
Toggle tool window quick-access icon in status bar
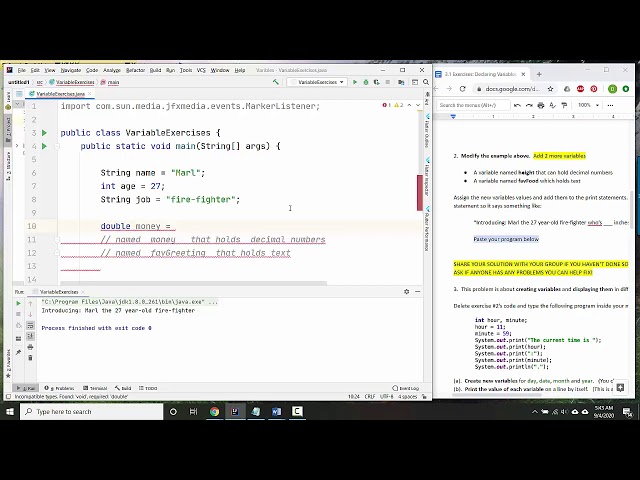8,396
